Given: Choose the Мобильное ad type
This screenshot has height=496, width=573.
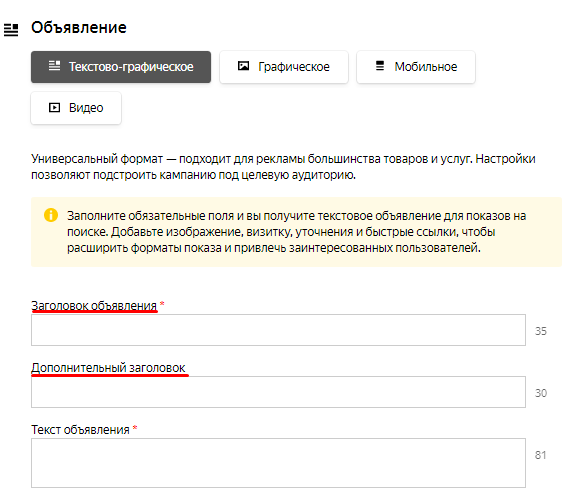Looking at the screenshot, I should click(416, 67).
